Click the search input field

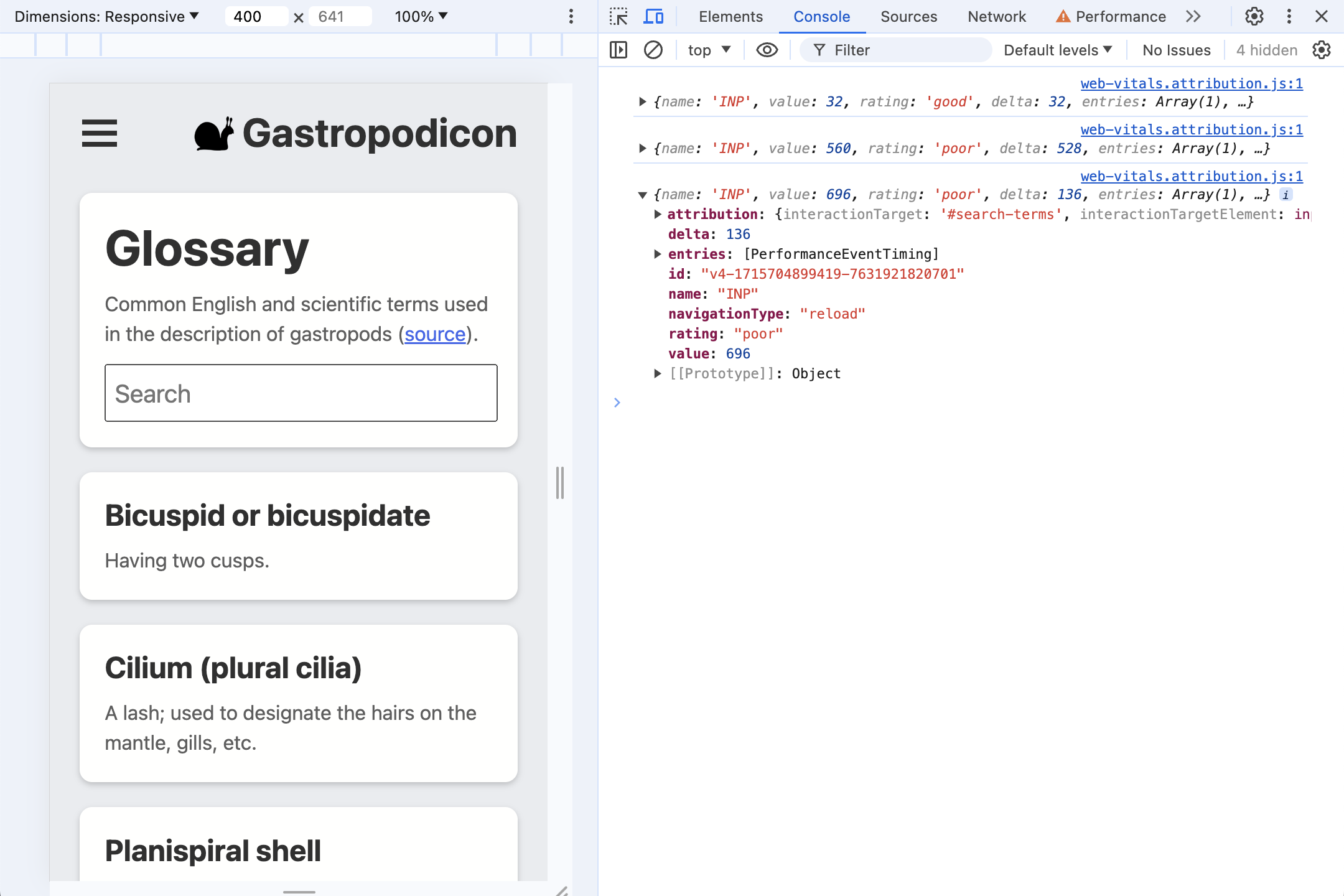pos(300,393)
